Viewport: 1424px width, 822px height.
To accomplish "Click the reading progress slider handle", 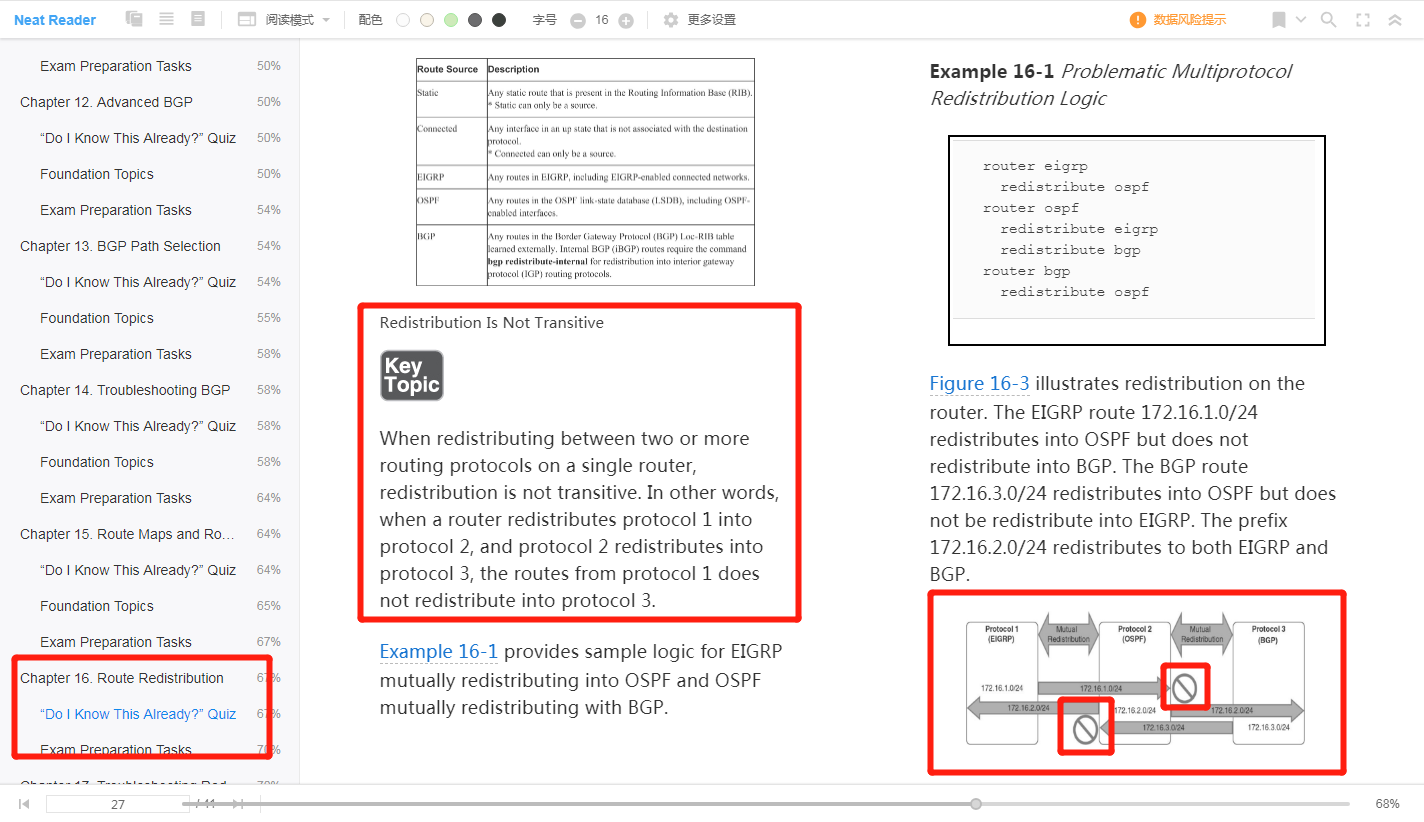I will click(976, 804).
